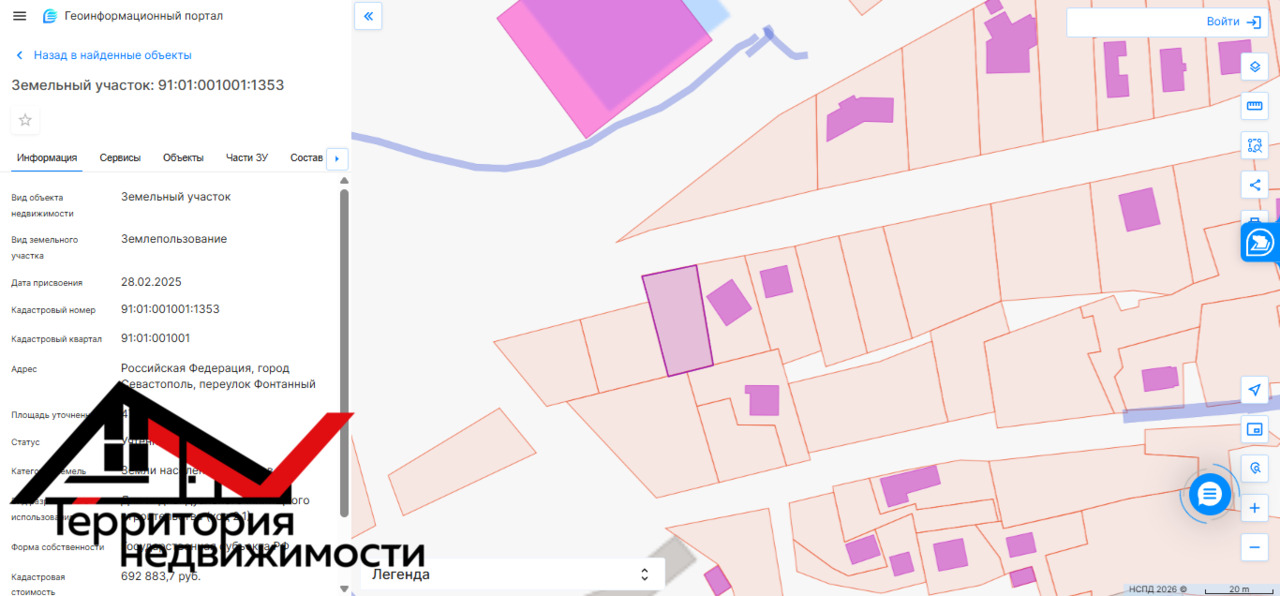This screenshot has width=1280, height=596.
Task: Click Назад в найденные объекты link
Action: click(111, 55)
